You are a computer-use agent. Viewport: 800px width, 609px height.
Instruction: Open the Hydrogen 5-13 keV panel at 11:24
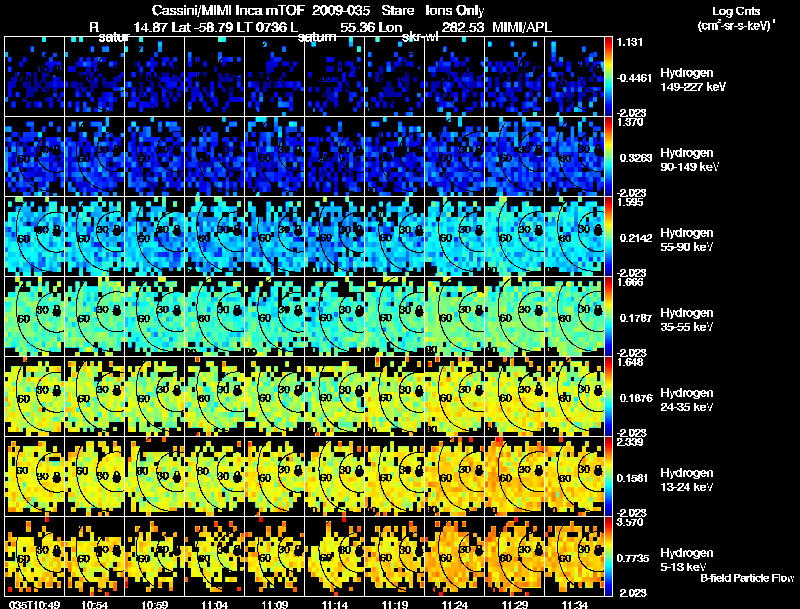click(x=455, y=556)
